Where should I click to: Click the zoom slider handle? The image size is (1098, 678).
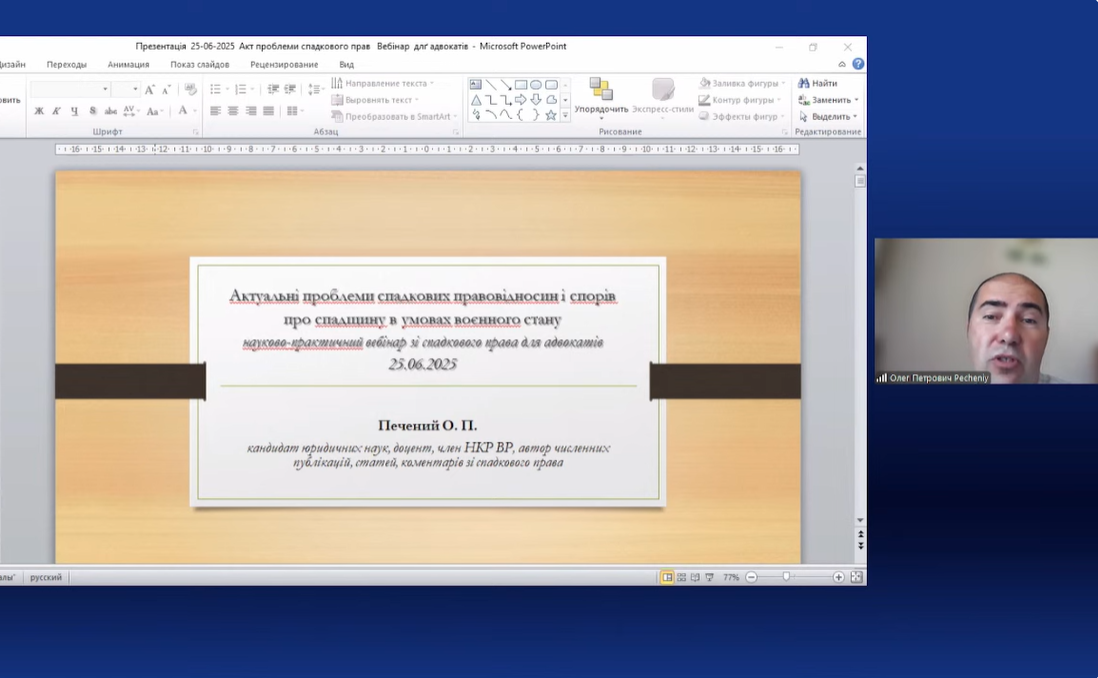[787, 577]
